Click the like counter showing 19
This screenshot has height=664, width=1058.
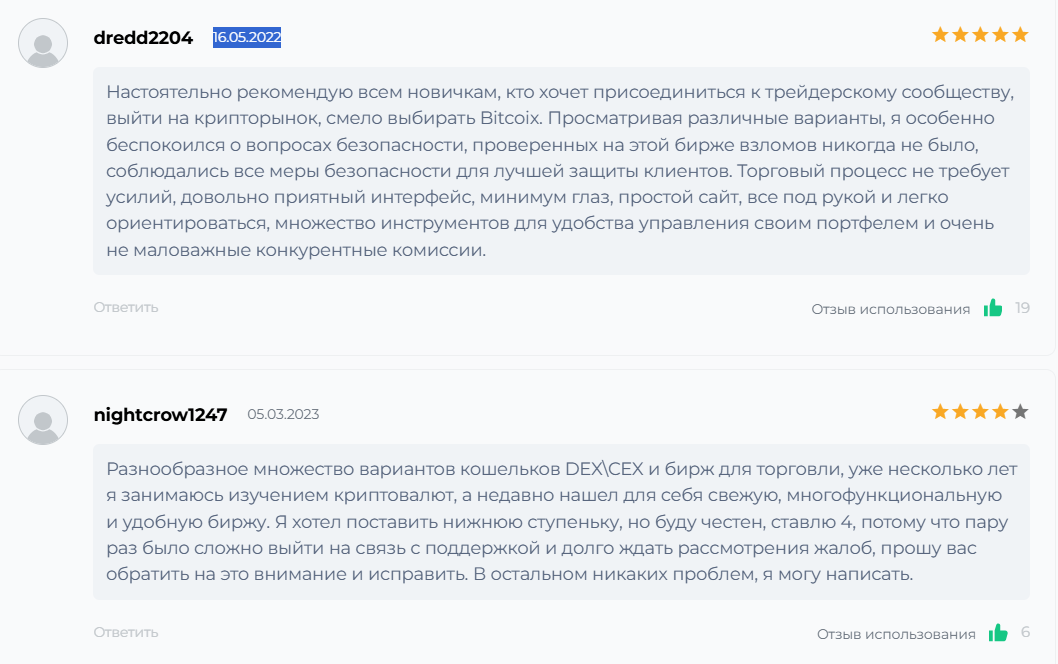pos(1022,308)
